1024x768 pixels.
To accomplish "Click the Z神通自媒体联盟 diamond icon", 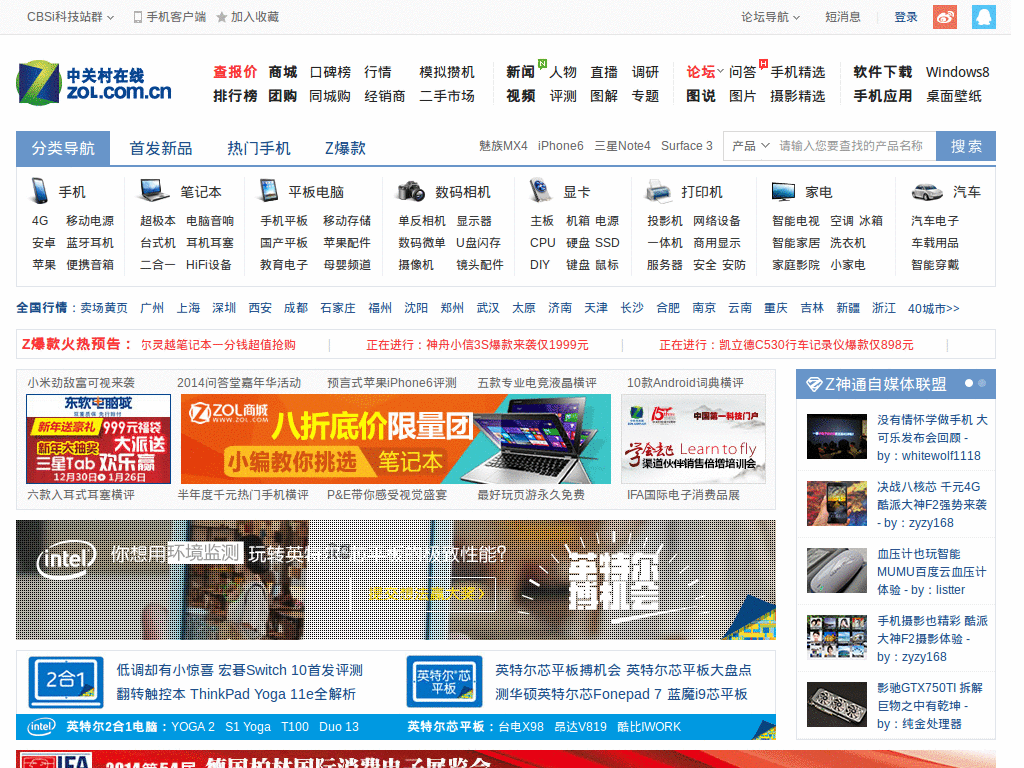I will pyautogui.click(x=814, y=385).
